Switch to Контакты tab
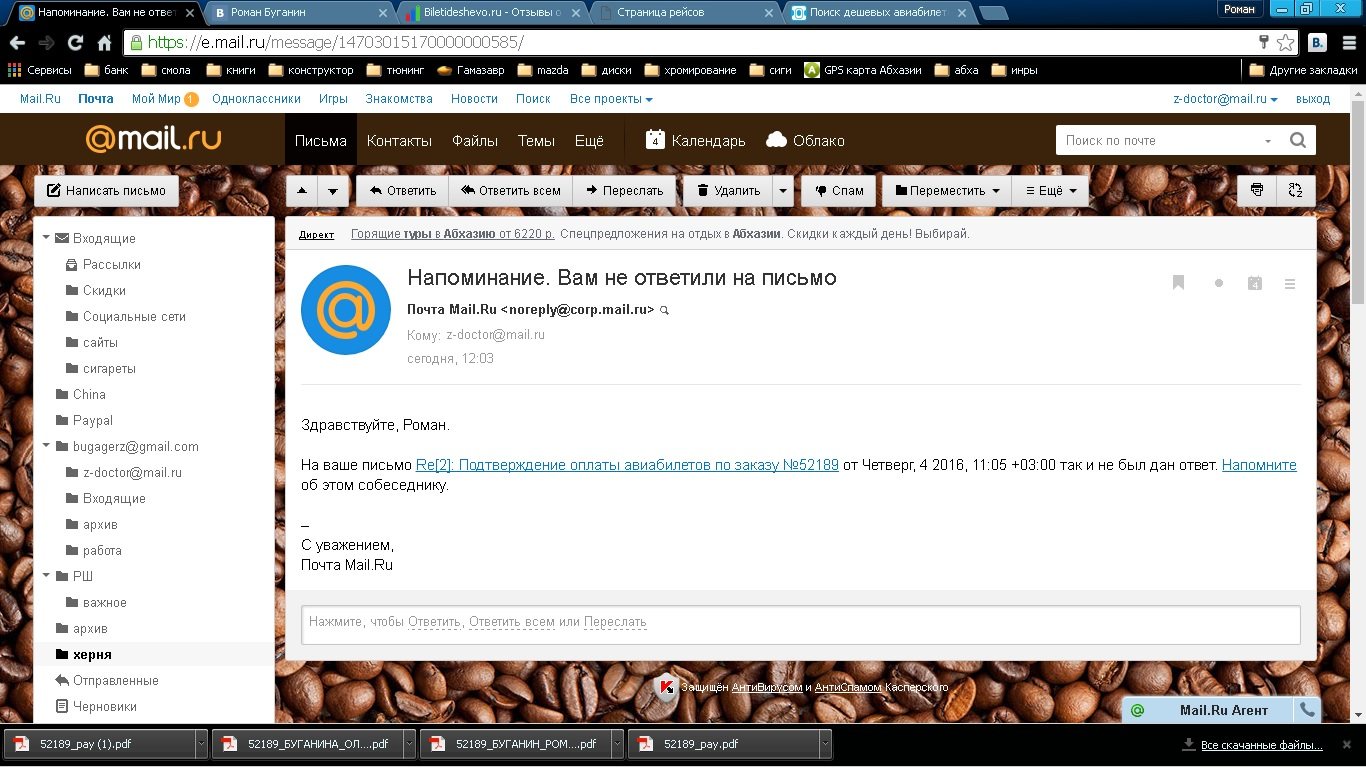This screenshot has width=1366, height=768. click(399, 140)
